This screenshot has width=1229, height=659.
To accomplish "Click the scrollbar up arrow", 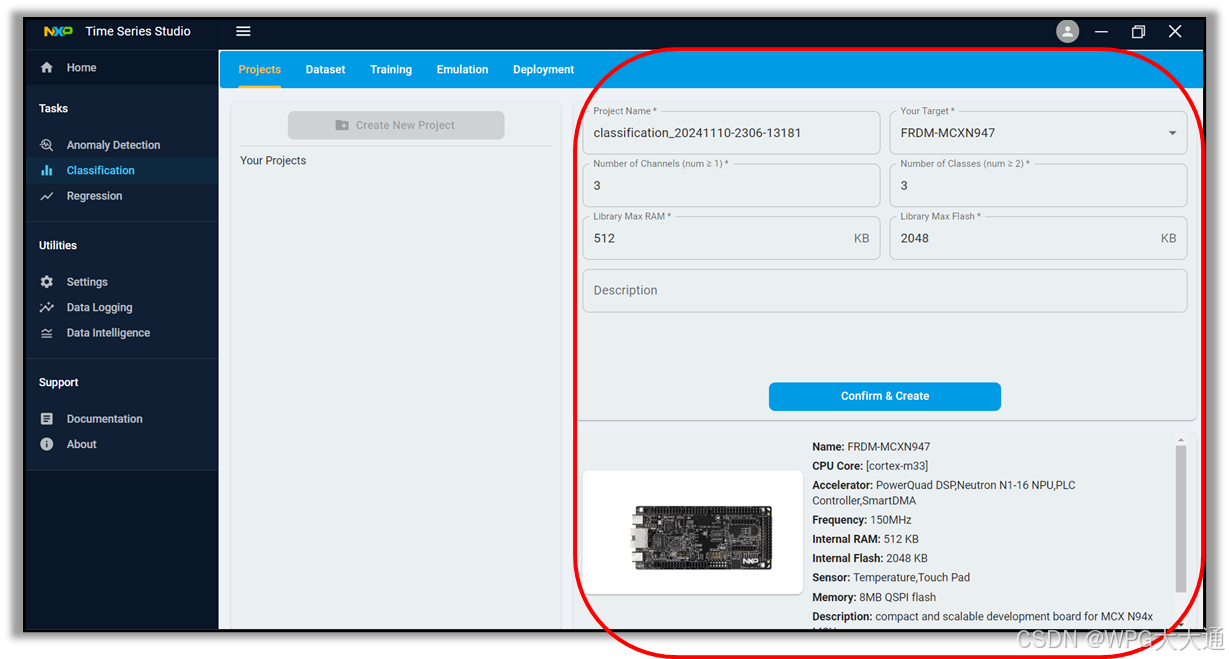I will coord(1180,440).
